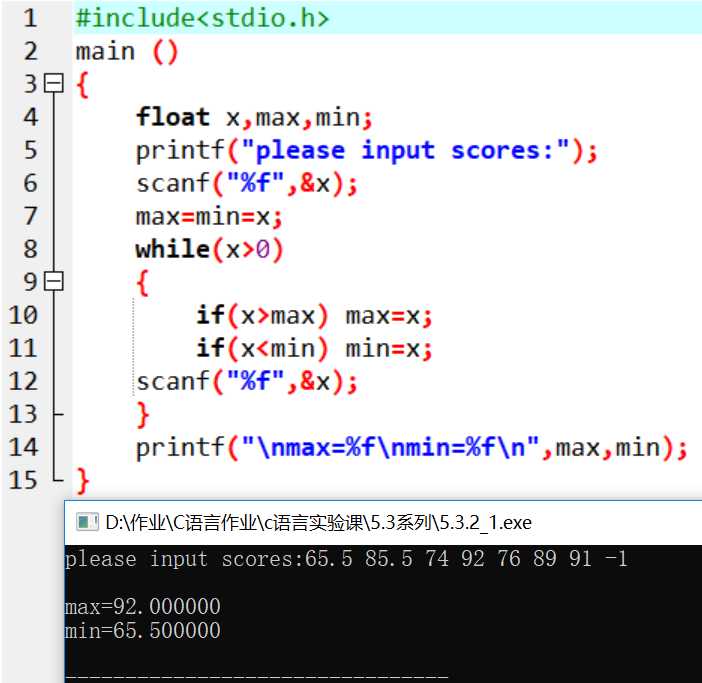Click line number 7 in the gutter
This screenshot has width=702, height=683.
click(30, 216)
